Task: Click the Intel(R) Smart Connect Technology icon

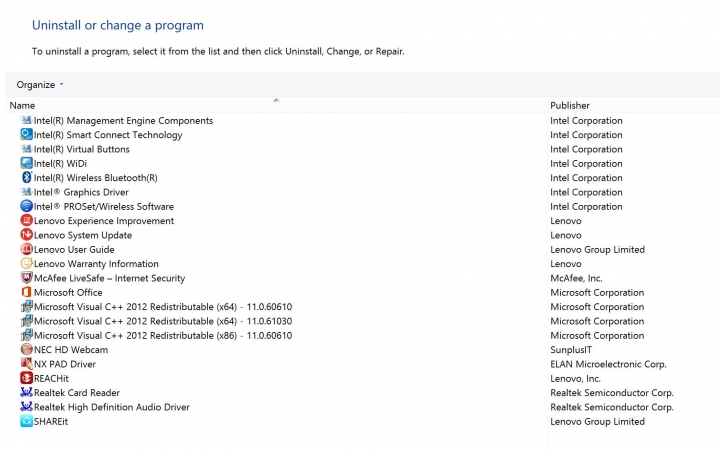Action: [26, 135]
